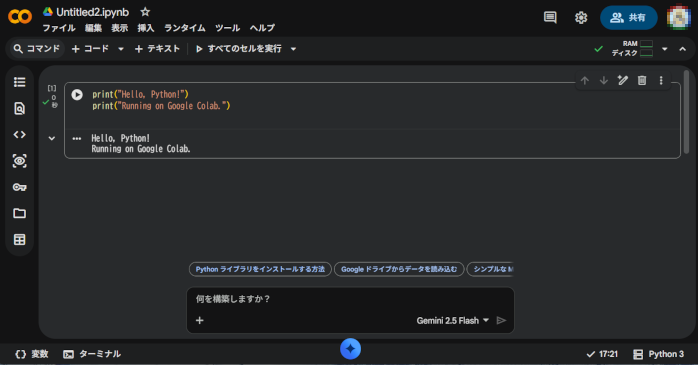
Task: Open find and replace sidebar icon
Action: coord(20,108)
